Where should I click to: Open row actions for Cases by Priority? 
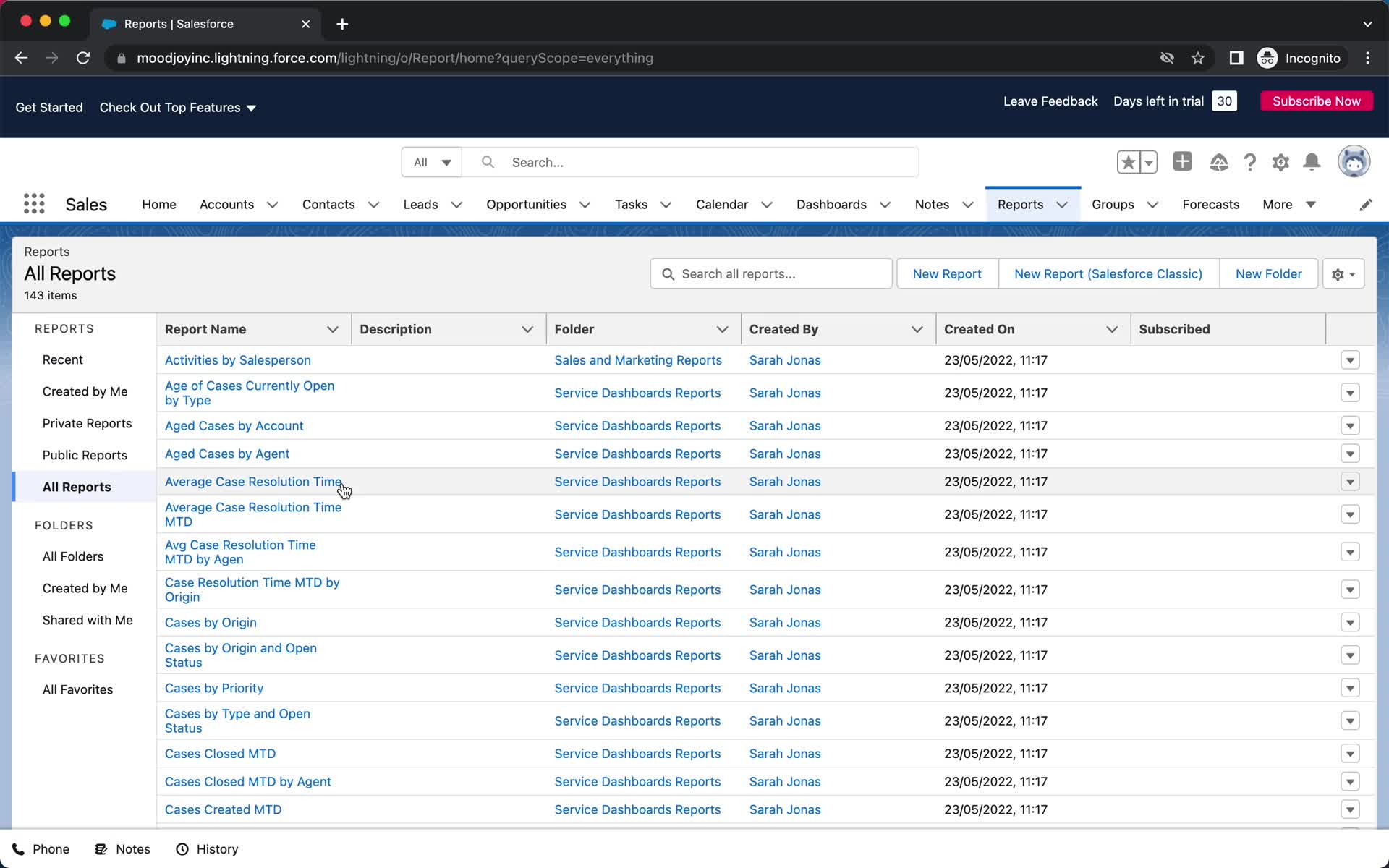(1350, 688)
